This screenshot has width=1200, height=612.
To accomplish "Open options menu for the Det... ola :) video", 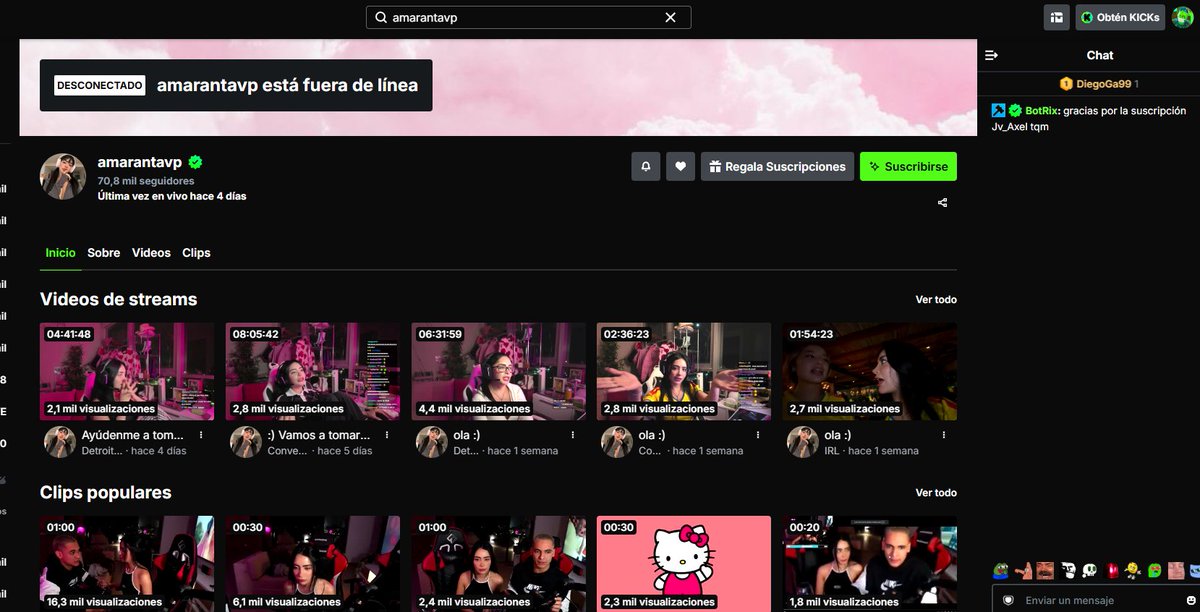I will pos(573,436).
